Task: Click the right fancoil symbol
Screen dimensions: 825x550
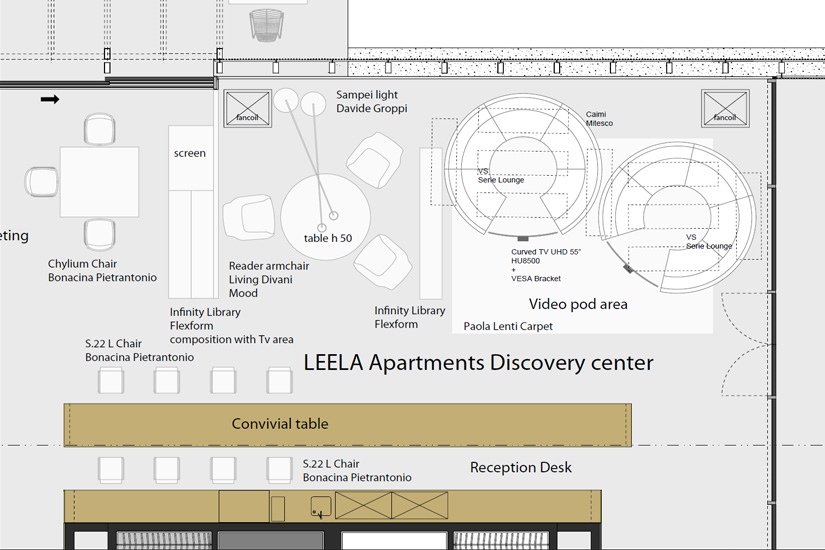Action: pyautogui.click(x=725, y=108)
